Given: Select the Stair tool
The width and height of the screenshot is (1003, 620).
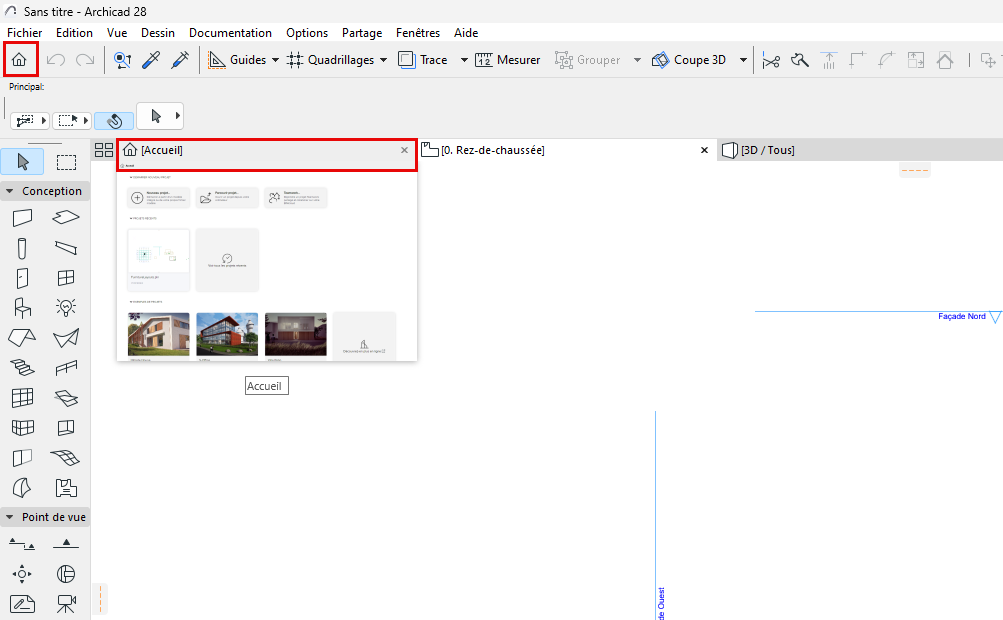Looking at the screenshot, I should pyautogui.click(x=22, y=368).
